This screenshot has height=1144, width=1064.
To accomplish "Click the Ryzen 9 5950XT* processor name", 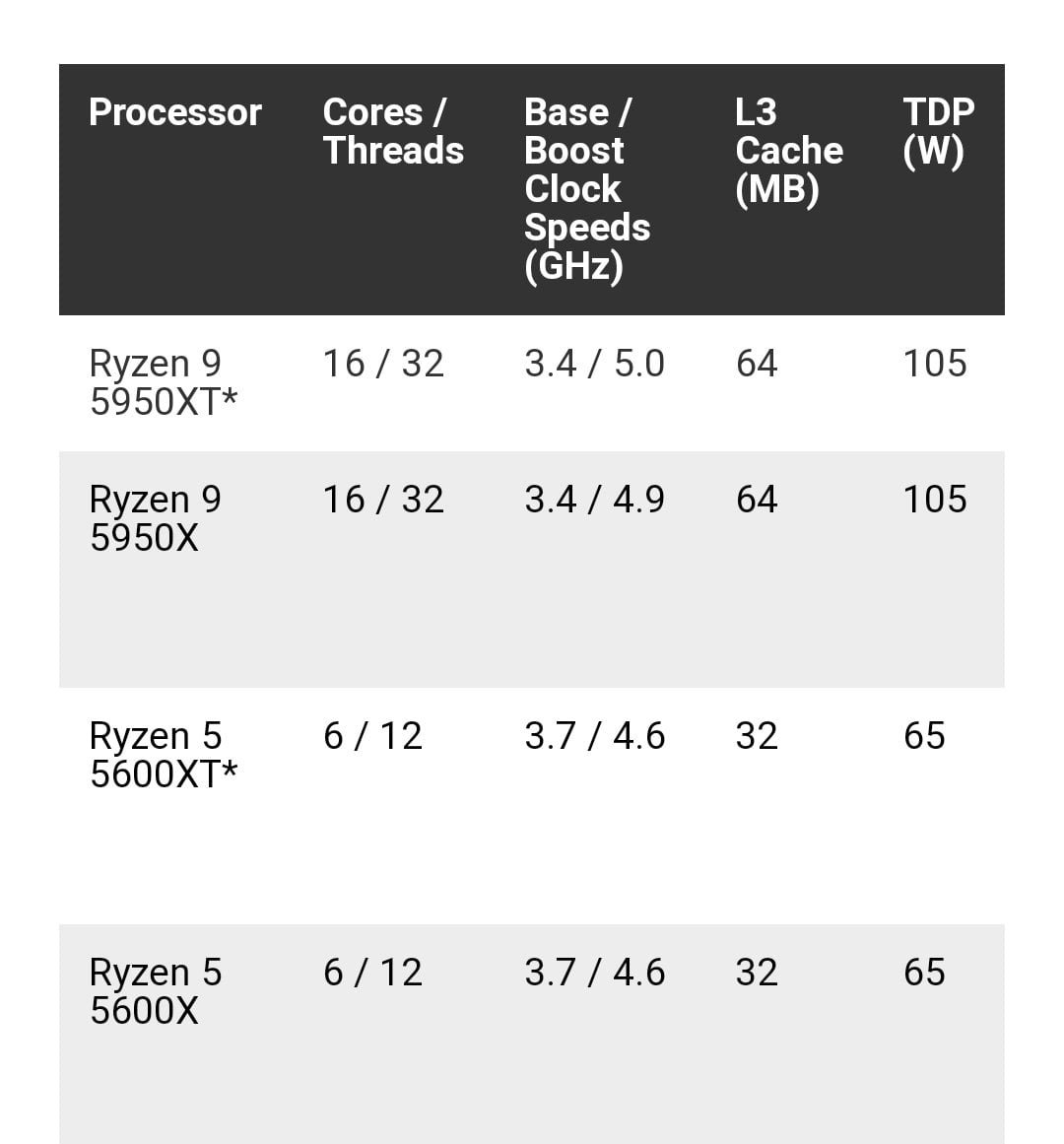I will pyautogui.click(x=164, y=382).
